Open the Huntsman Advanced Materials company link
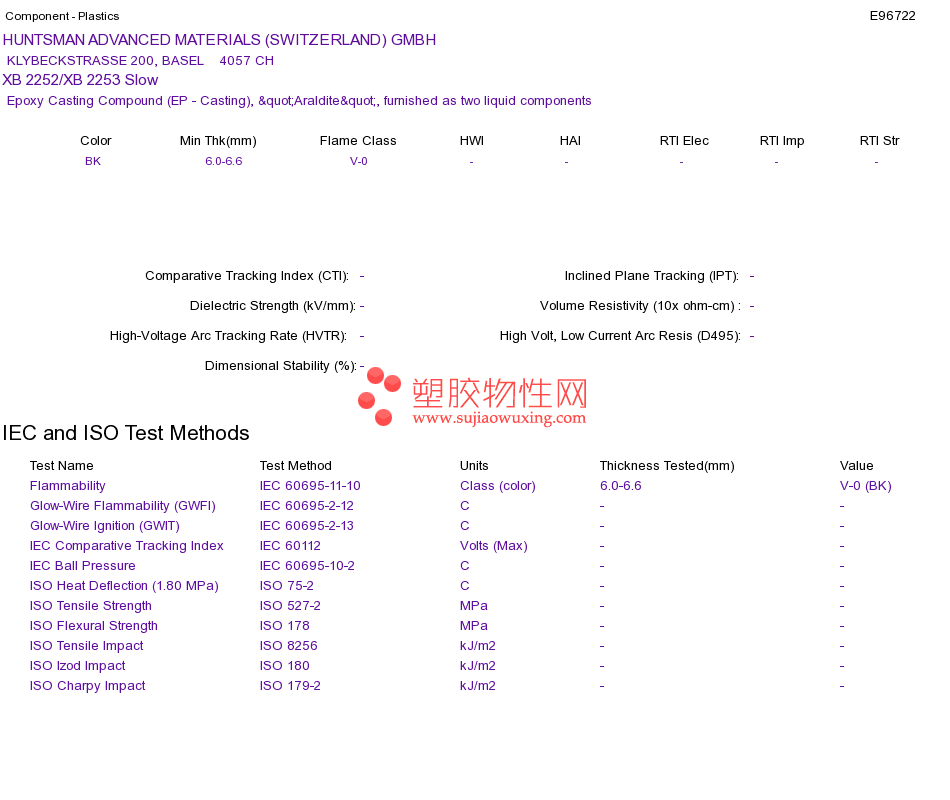Viewport: 950px width, 800px height. [219, 40]
